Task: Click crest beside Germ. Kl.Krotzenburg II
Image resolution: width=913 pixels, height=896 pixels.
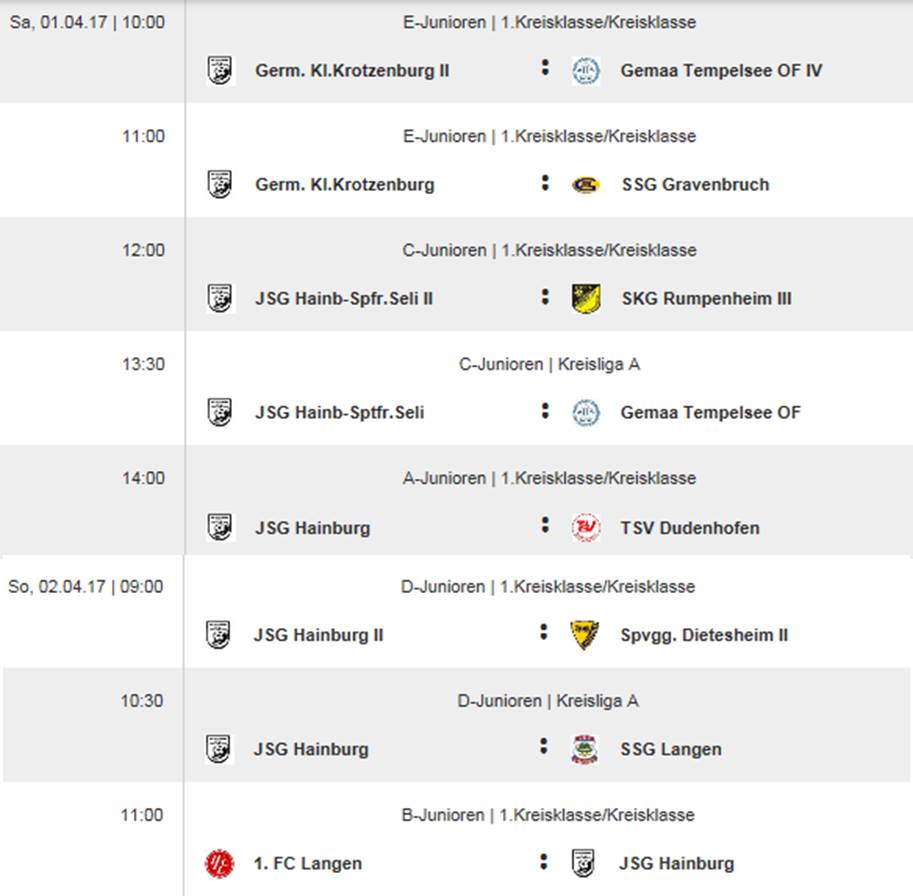Action: [220, 70]
